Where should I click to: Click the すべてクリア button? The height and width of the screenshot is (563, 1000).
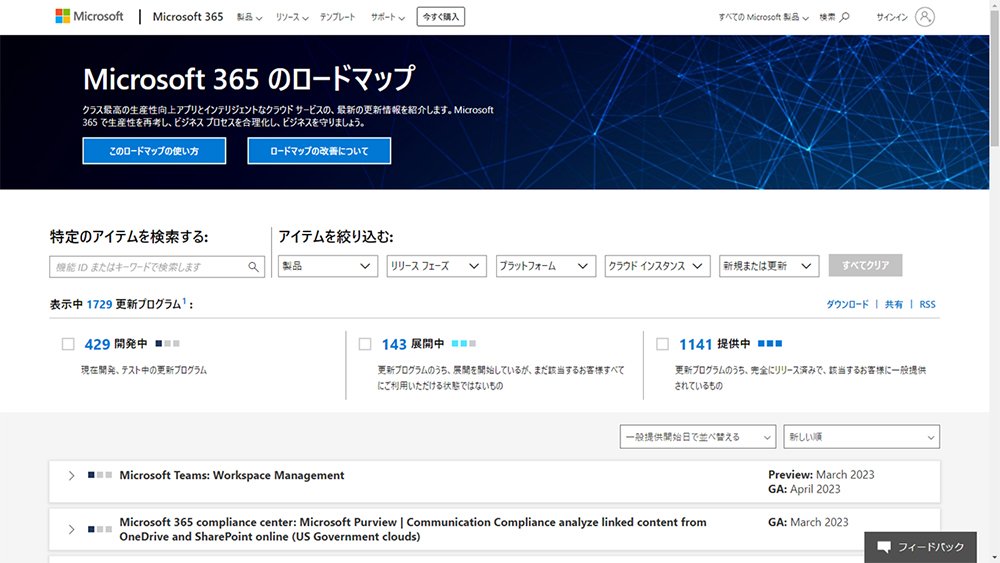point(865,265)
